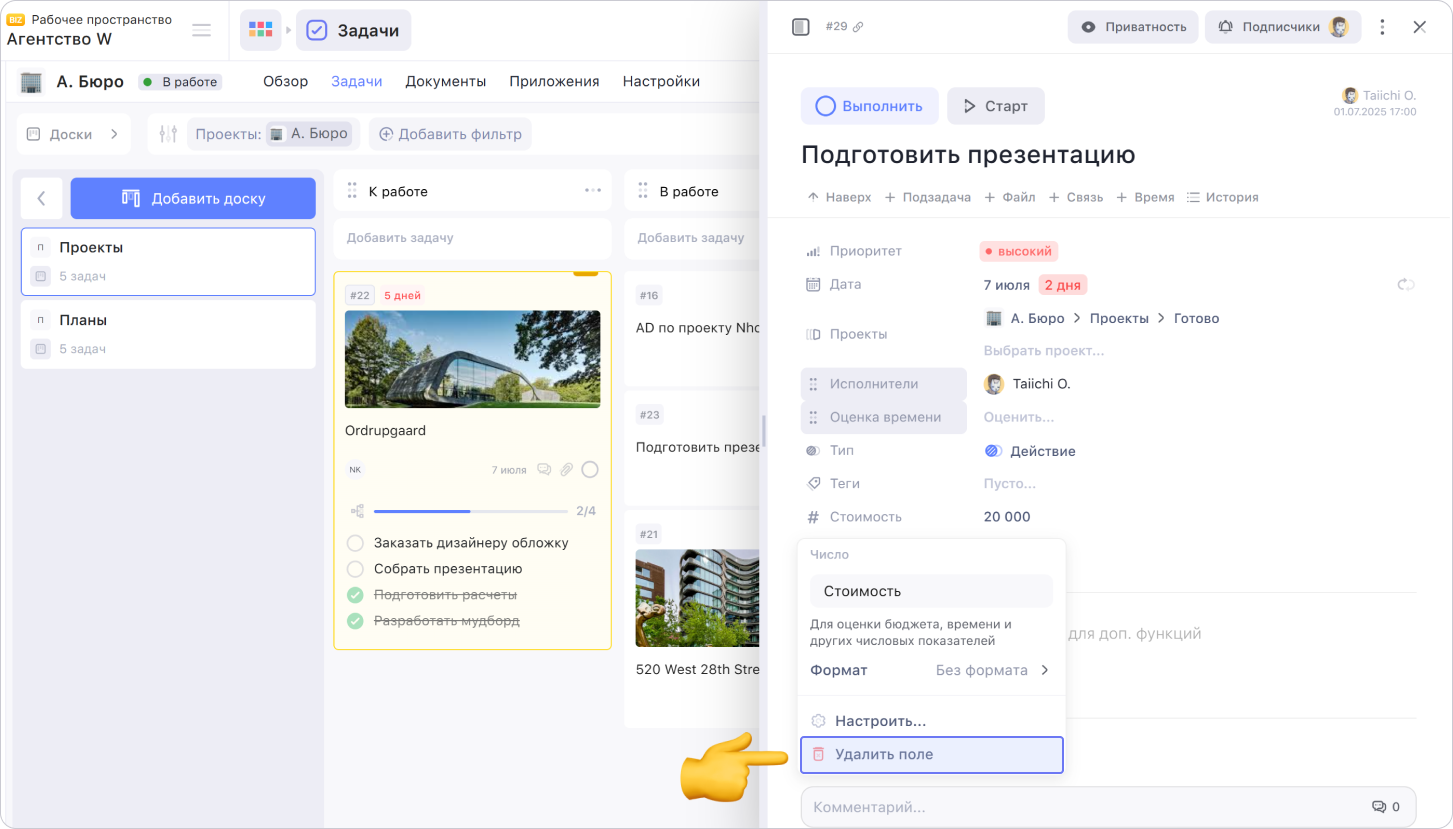The height and width of the screenshot is (829, 1453).
Task: Click Добавить задачу field in В работе column
Action: pos(691,238)
